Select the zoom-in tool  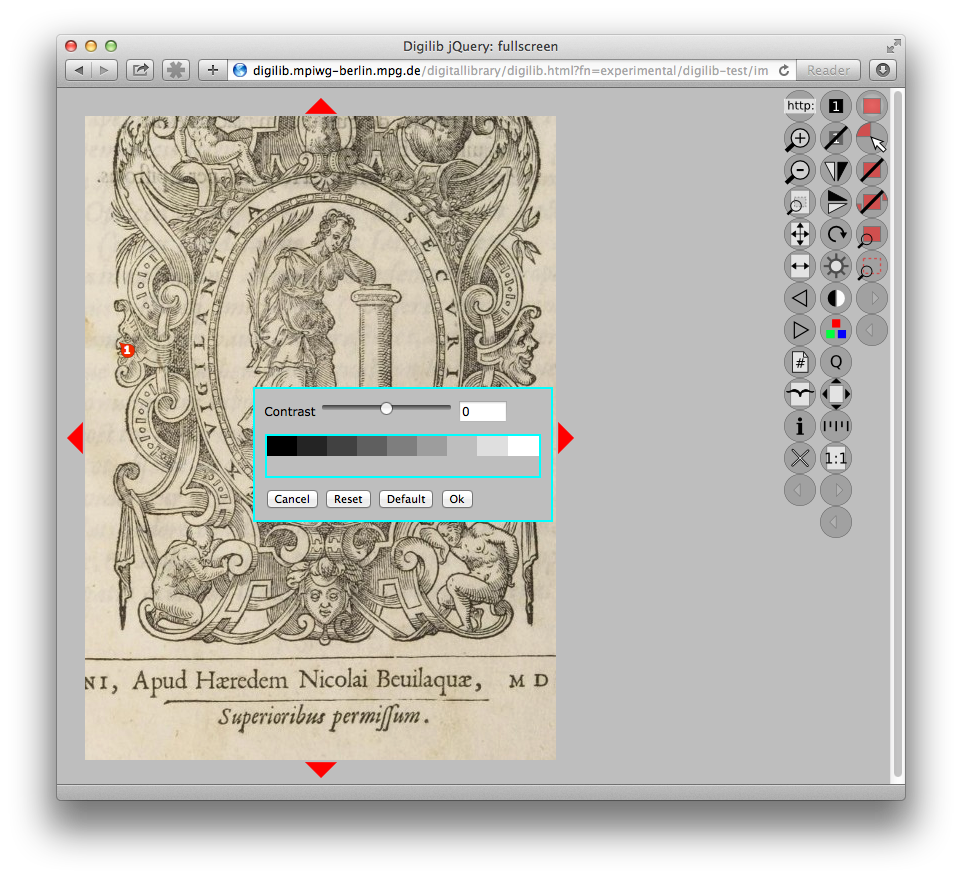[x=798, y=138]
